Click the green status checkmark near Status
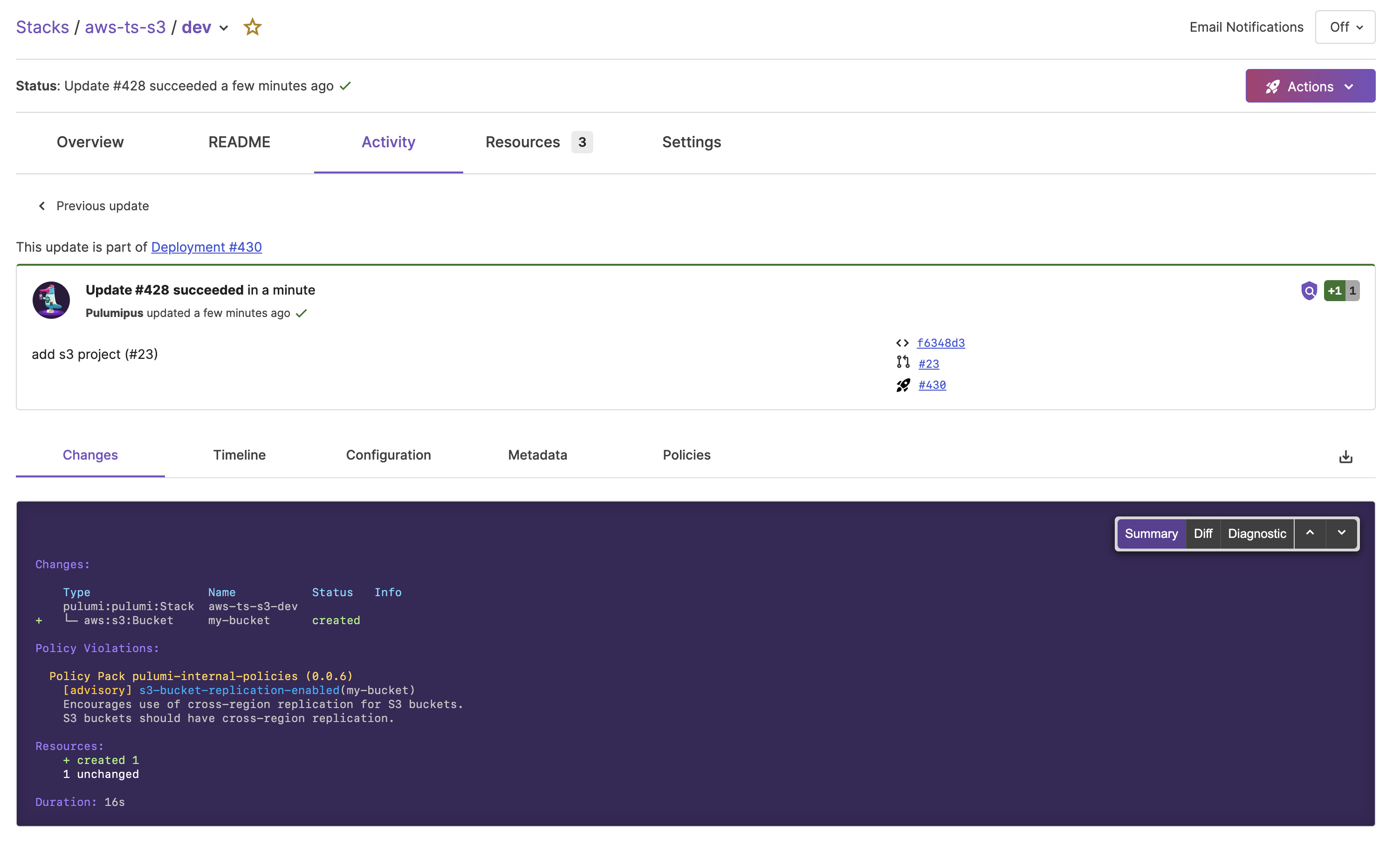The height and width of the screenshot is (853, 1400). (x=345, y=86)
